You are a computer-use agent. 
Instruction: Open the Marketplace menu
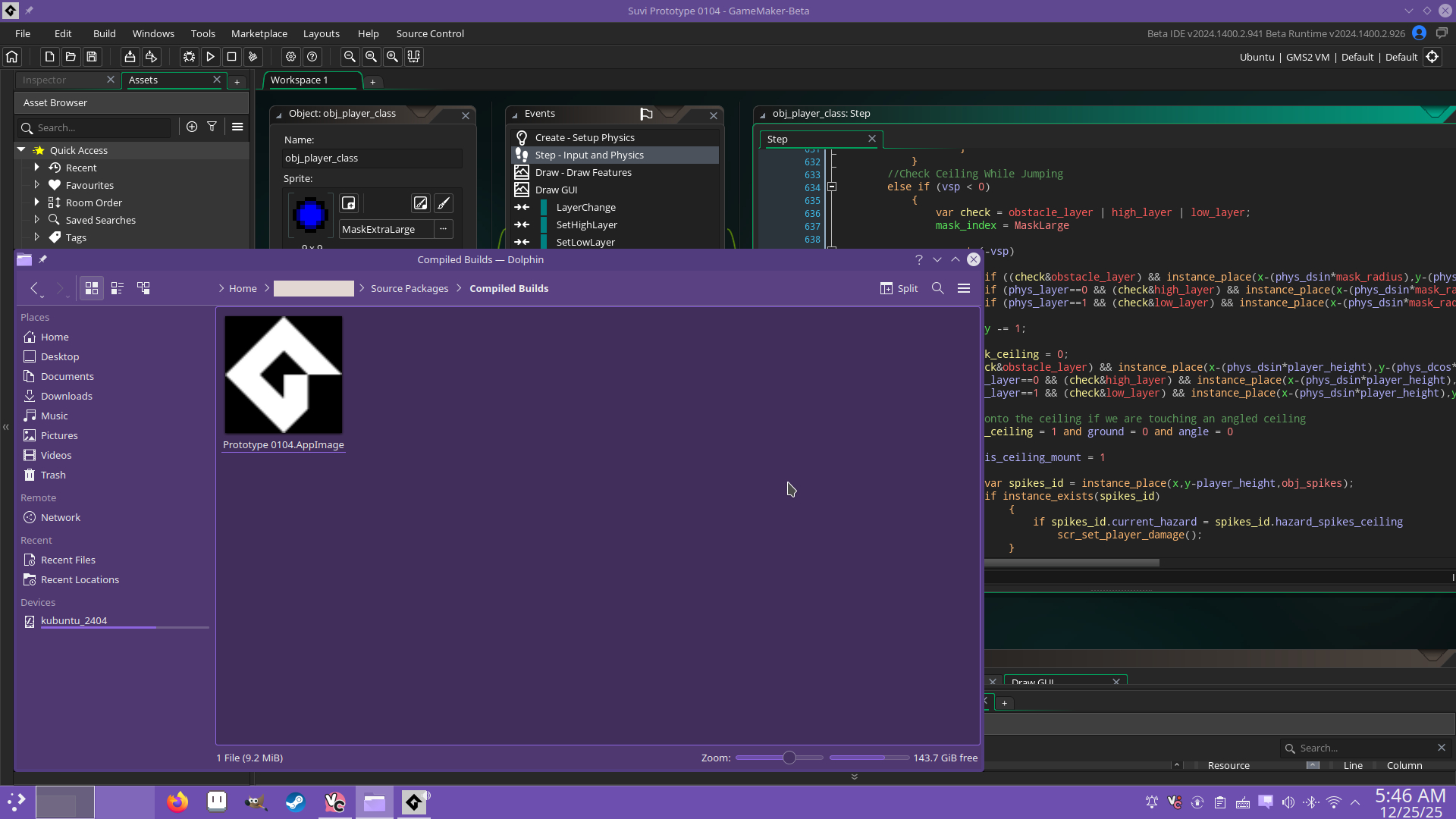click(x=259, y=33)
